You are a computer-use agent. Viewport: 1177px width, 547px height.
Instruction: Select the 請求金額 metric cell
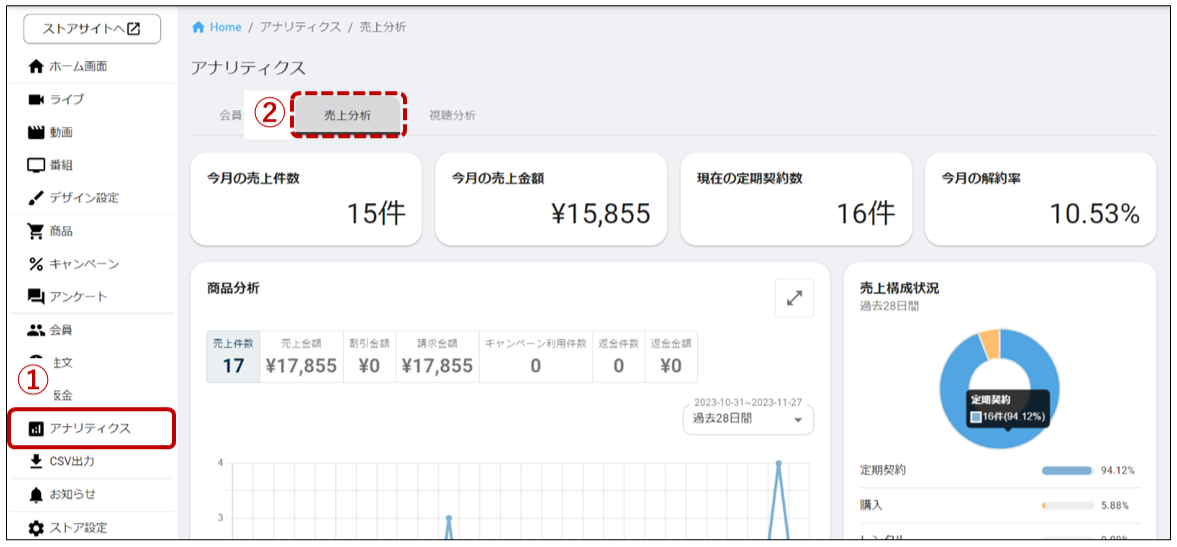click(x=437, y=357)
